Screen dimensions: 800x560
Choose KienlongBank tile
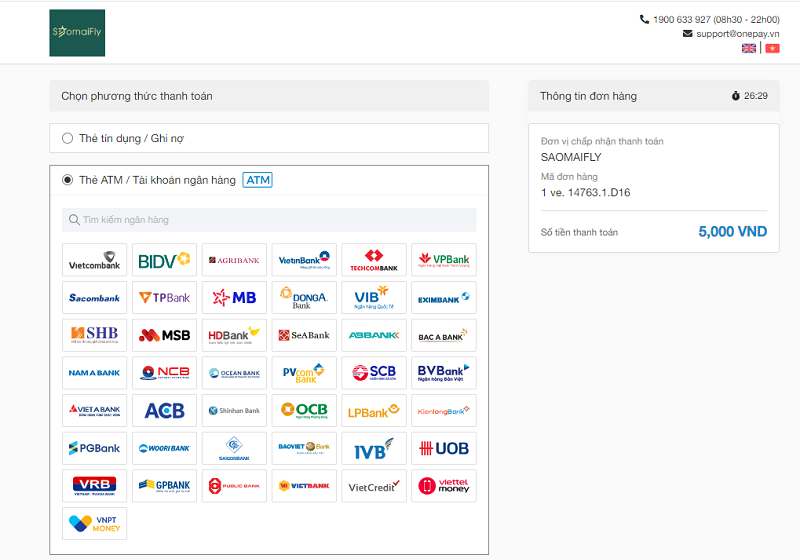click(444, 411)
